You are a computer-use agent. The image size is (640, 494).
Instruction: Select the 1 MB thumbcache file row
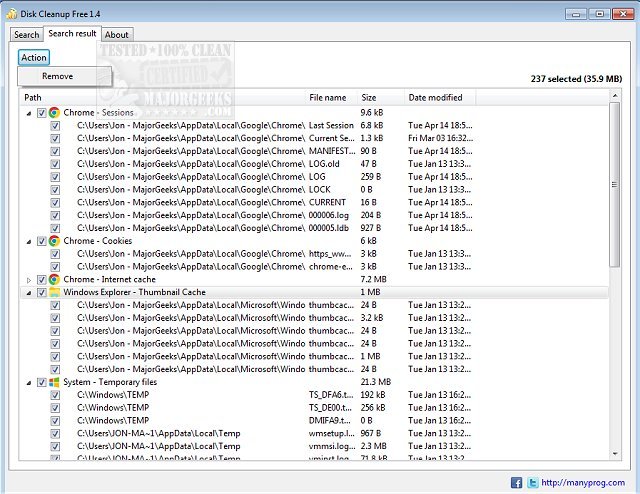pos(314,356)
